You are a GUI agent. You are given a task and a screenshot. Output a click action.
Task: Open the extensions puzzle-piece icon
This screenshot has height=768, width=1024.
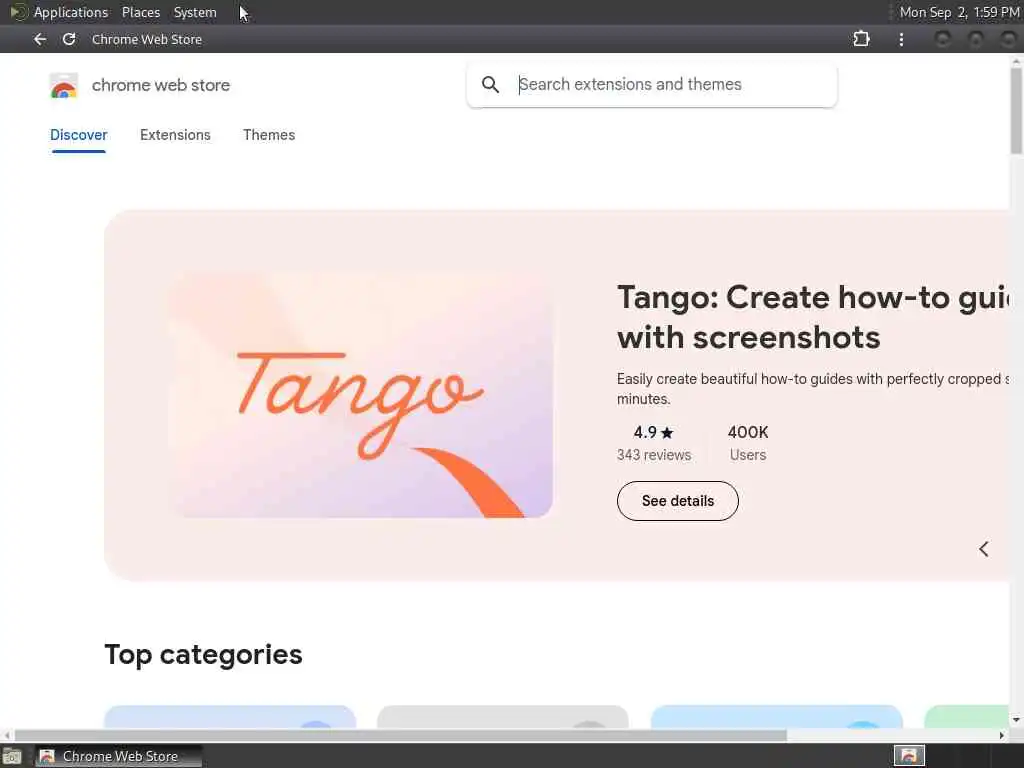(x=861, y=39)
